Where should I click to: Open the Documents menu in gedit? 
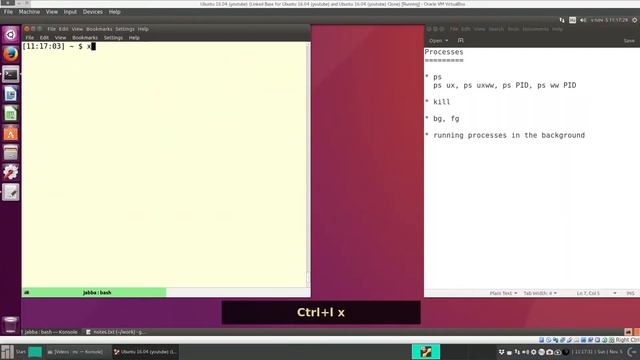pyautogui.click(x=536, y=29)
